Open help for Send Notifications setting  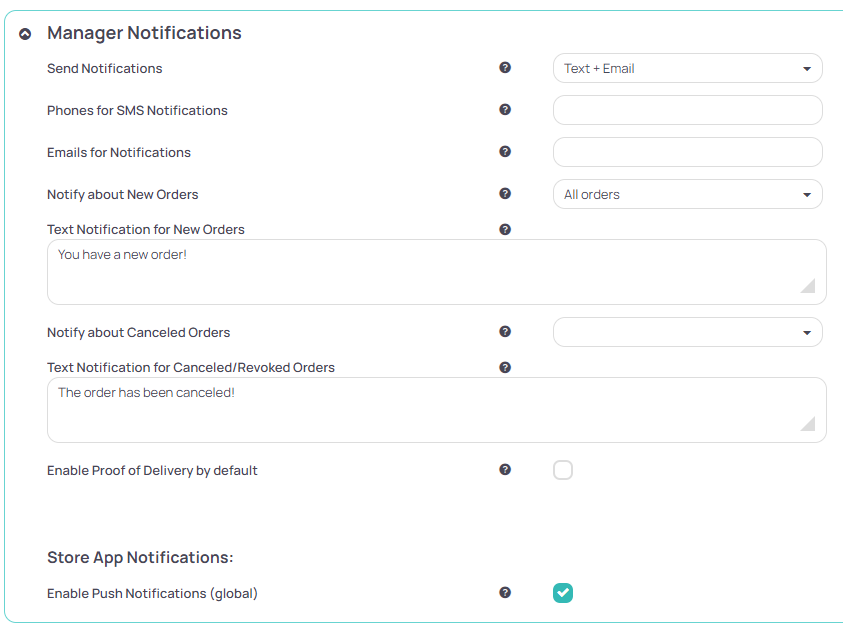coord(505,68)
